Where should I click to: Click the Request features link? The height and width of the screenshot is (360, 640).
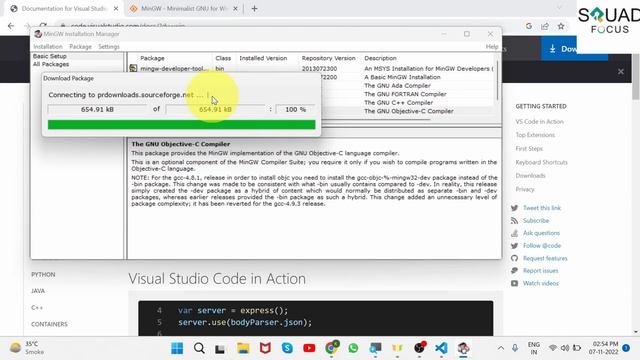(545, 258)
